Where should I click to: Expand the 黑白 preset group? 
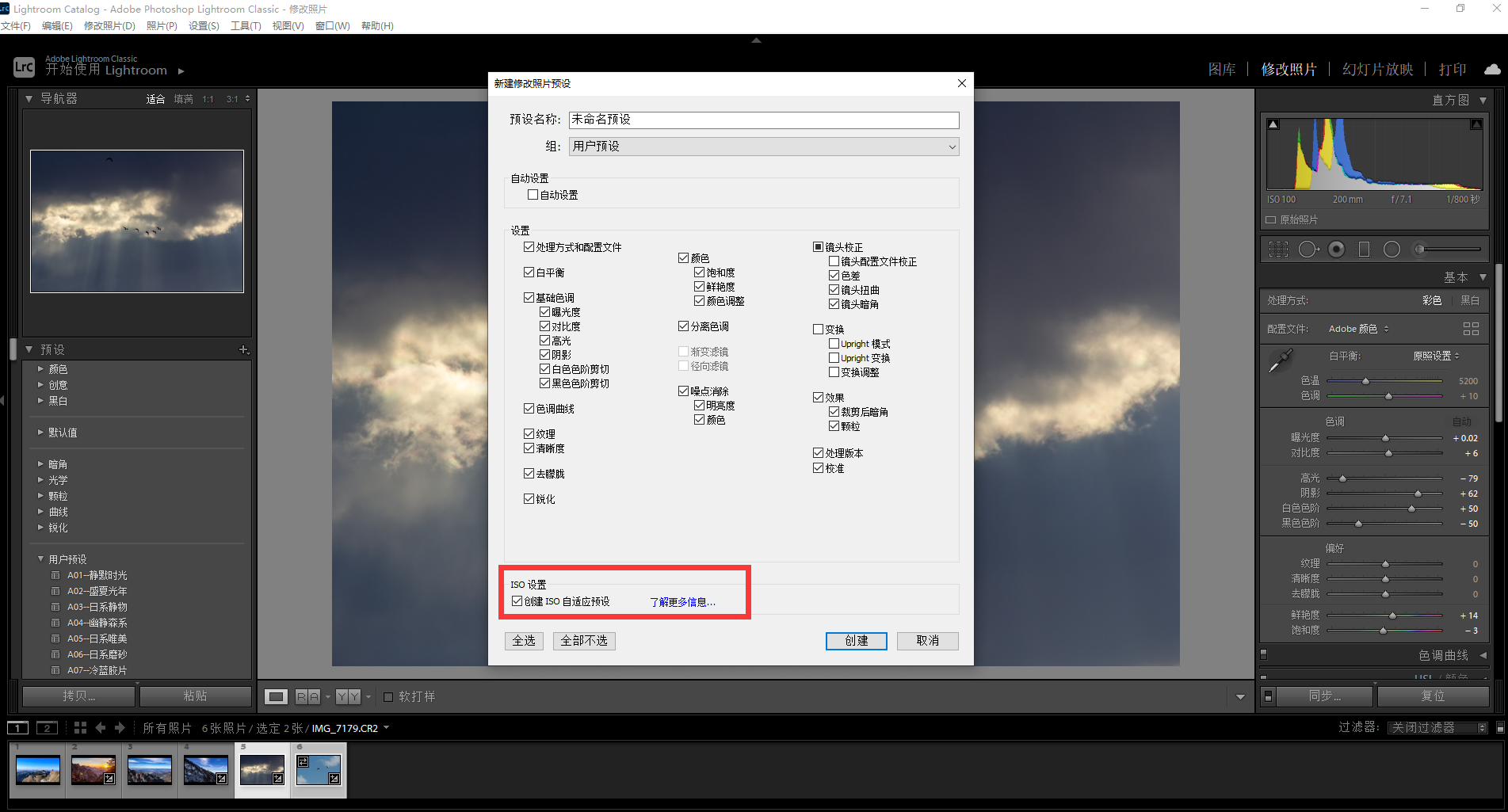click(x=40, y=401)
